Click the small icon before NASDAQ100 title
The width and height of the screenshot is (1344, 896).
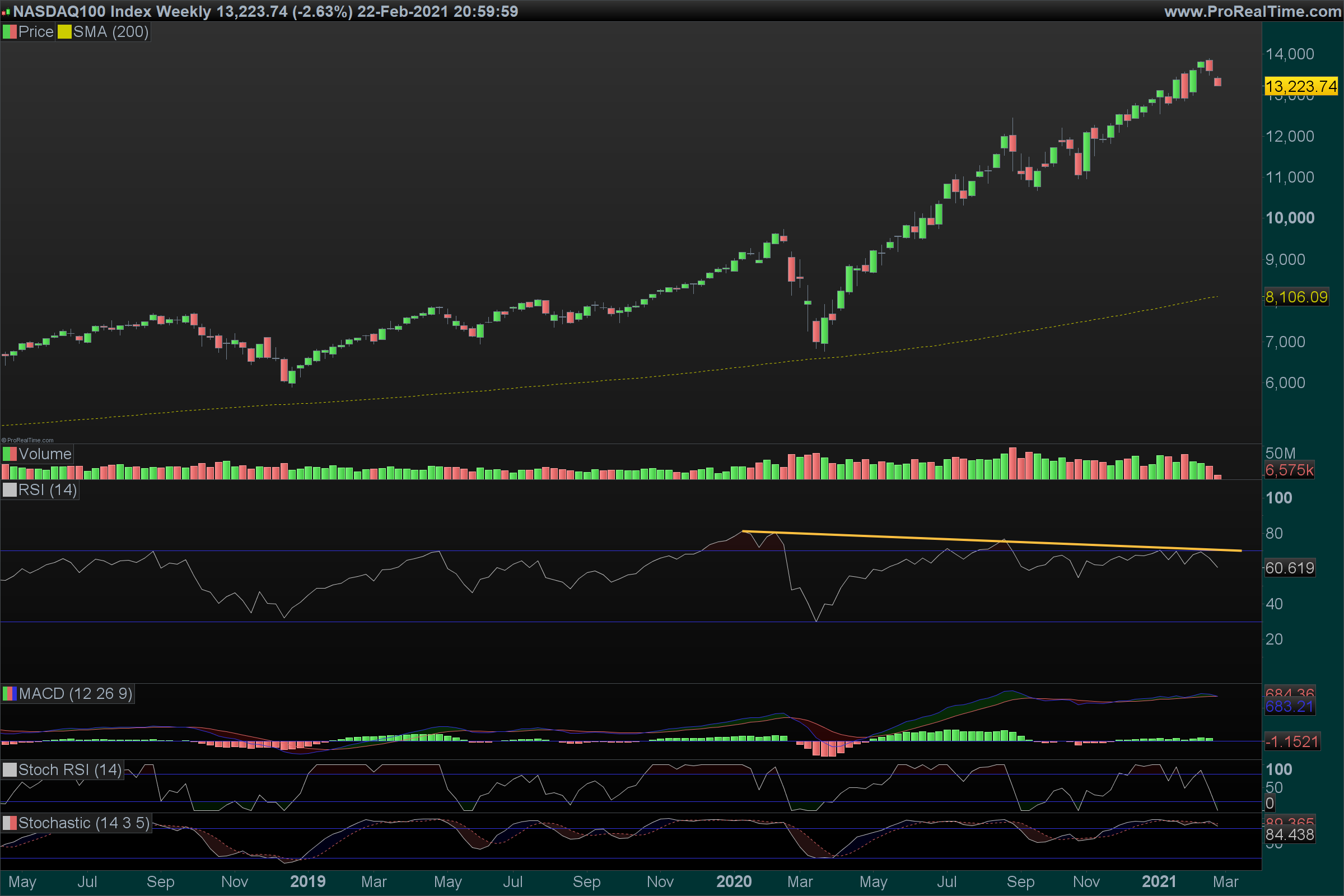click(x=6, y=11)
